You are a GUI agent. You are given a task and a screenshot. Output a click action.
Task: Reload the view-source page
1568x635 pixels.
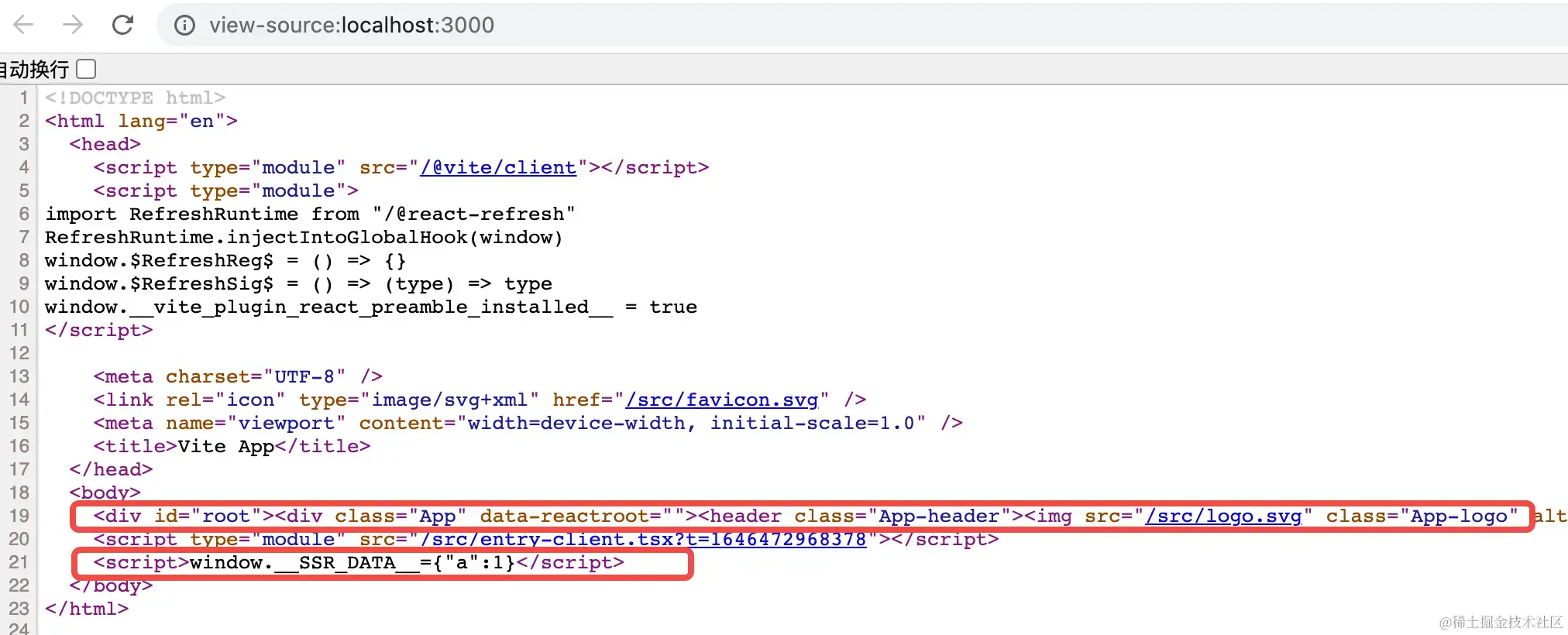(x=122, y=25)
